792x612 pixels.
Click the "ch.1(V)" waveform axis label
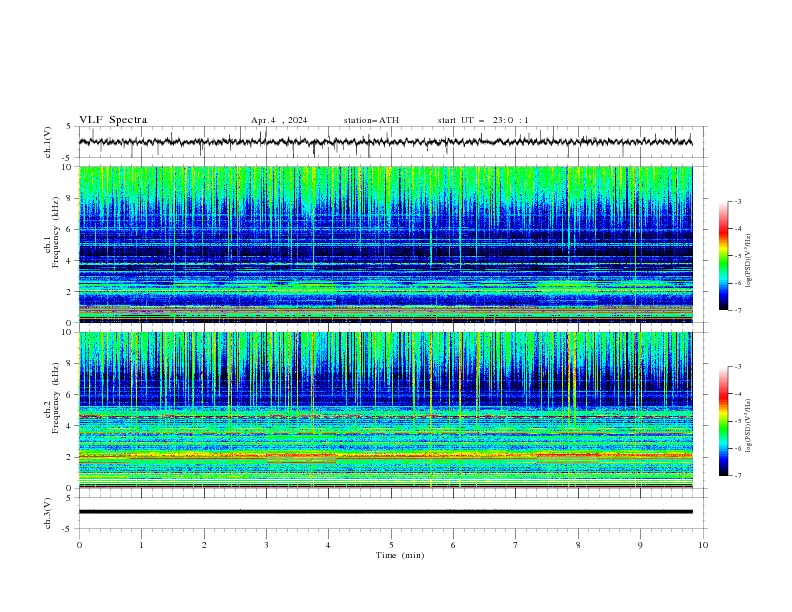[x=48, y=142]
